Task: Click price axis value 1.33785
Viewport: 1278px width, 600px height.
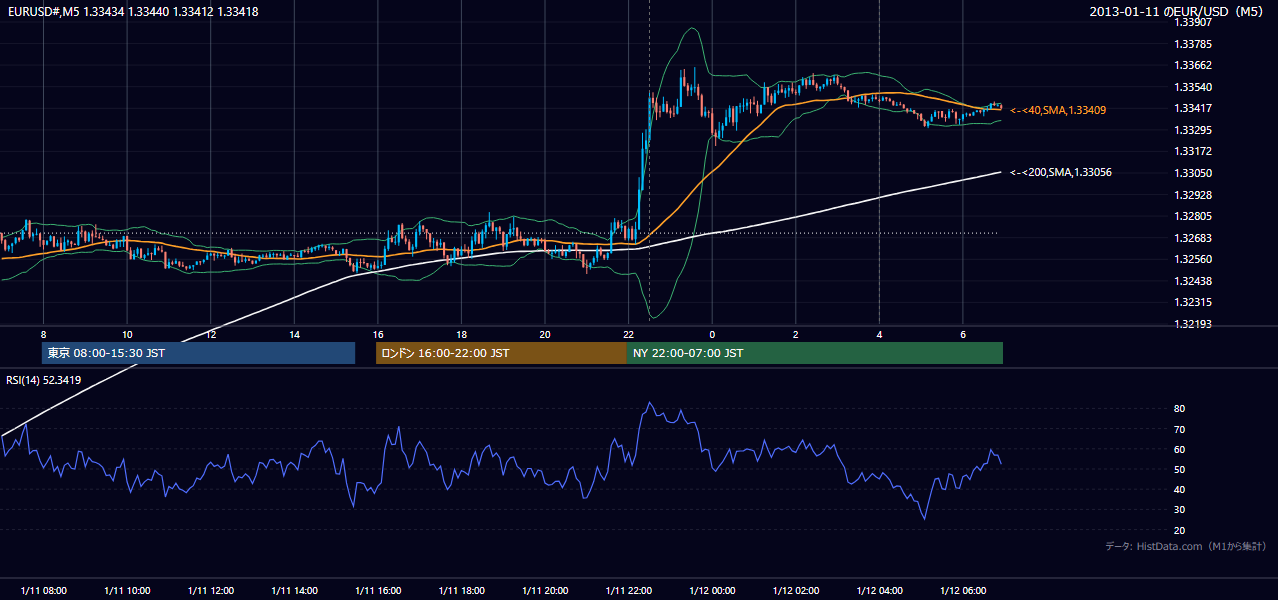Action: [1193, 44]
